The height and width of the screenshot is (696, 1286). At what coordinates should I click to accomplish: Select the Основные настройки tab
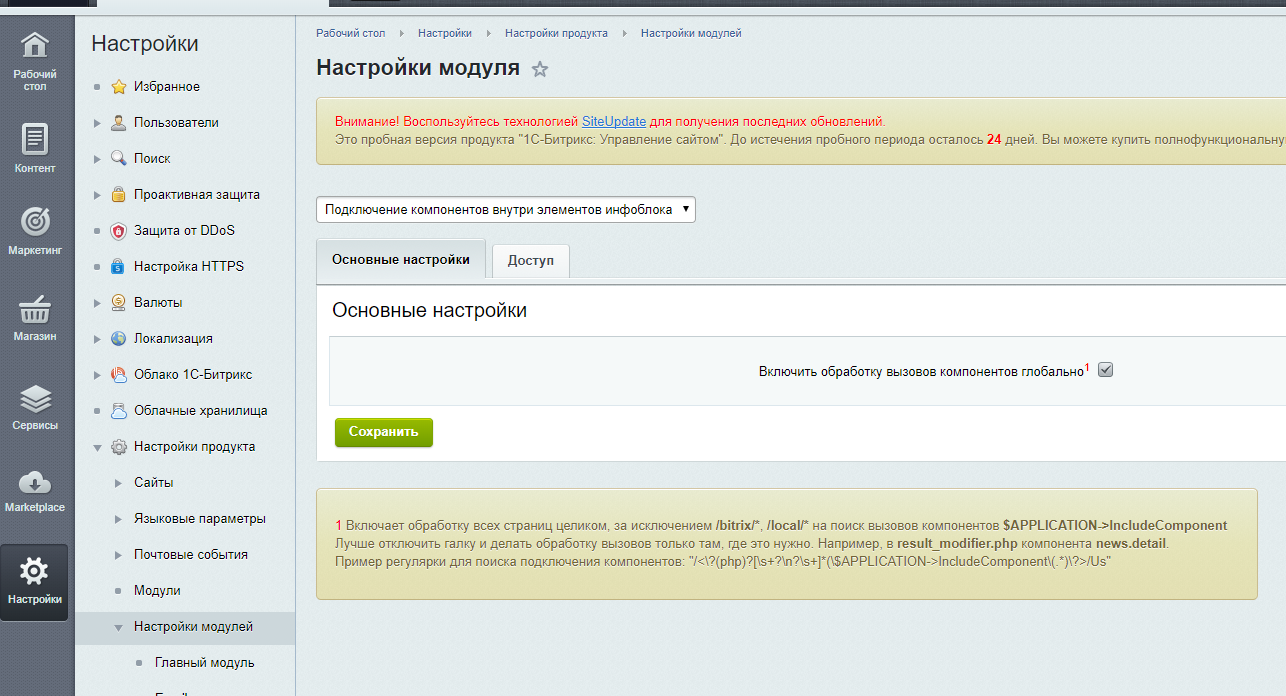400,259
